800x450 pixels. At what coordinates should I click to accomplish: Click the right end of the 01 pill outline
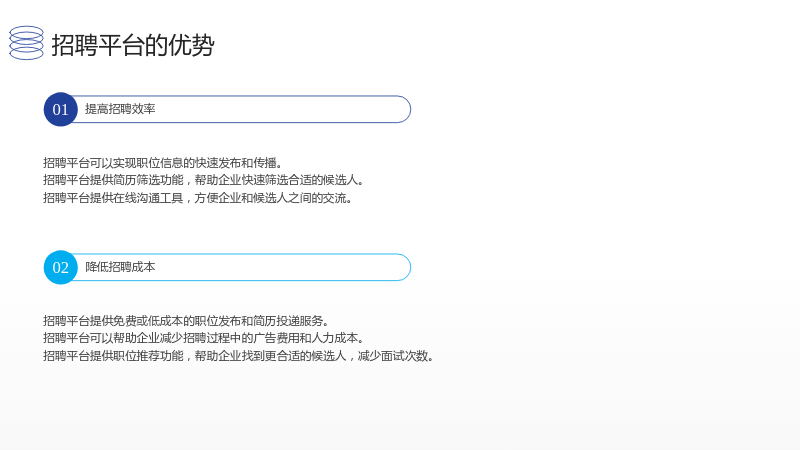click(x=405, y=109)
